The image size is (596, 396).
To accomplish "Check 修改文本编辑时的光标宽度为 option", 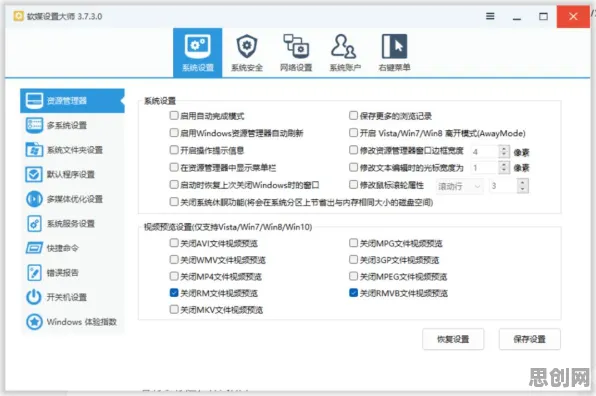I will tap(353, 167).
